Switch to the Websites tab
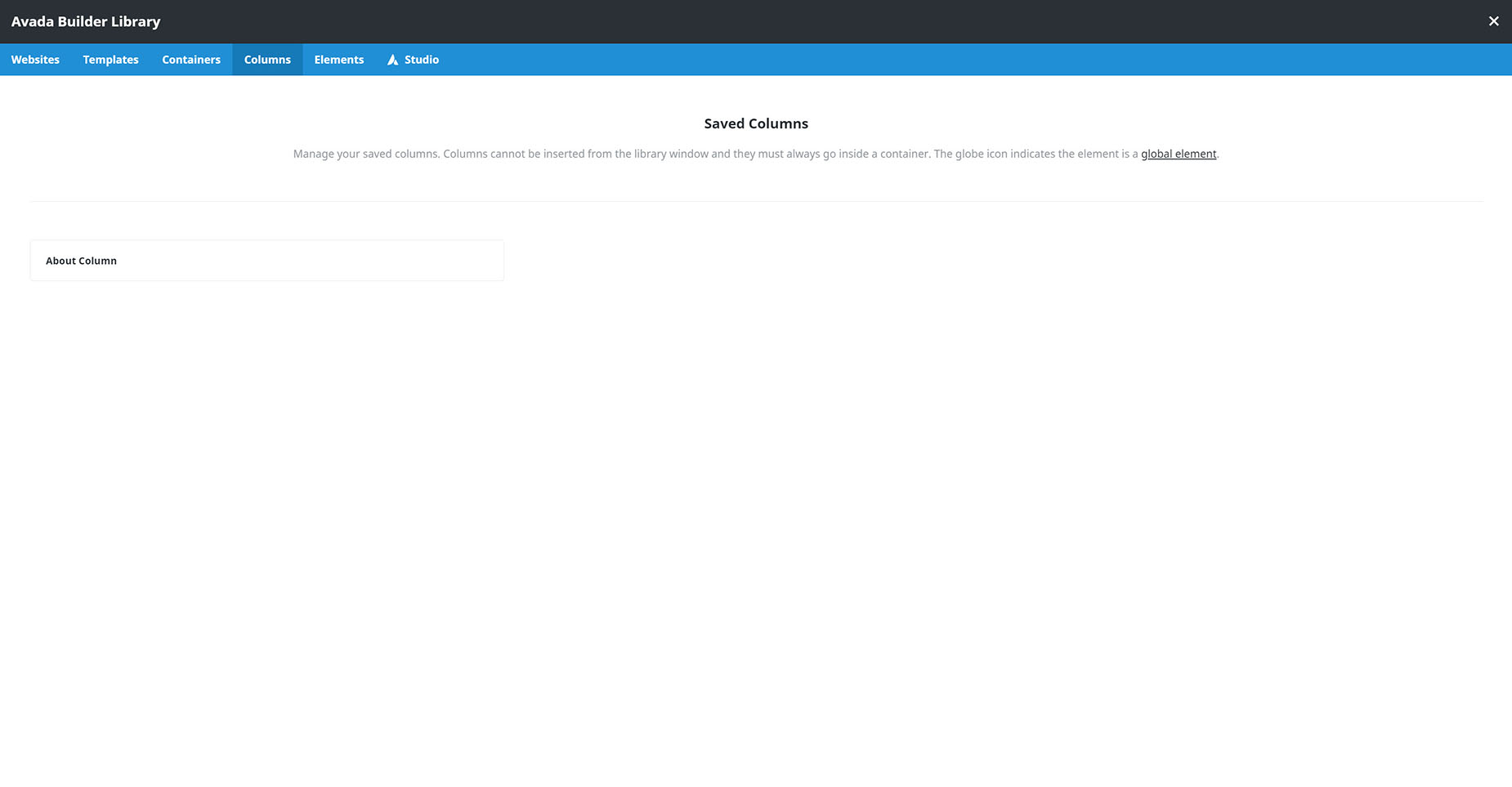Viewport: 1512px width, 787px height. (x=35, y=60)
